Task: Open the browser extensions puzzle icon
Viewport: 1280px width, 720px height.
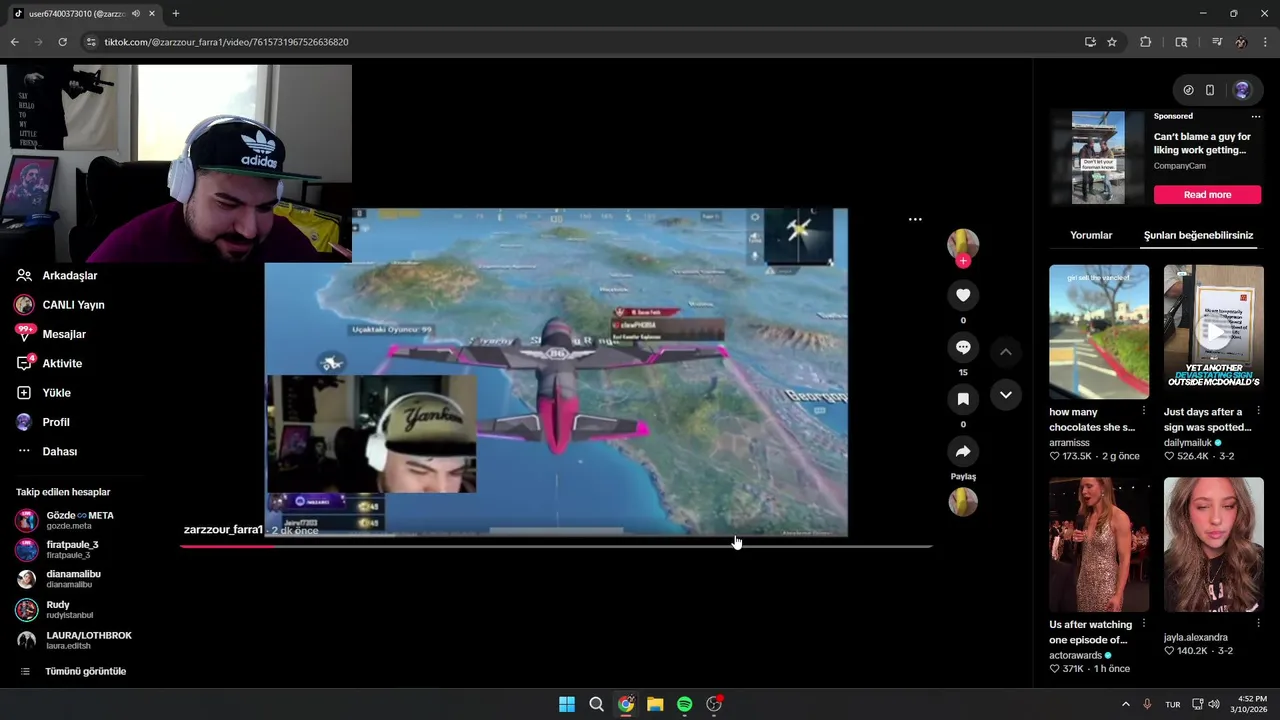Action: pos(1146,42)
